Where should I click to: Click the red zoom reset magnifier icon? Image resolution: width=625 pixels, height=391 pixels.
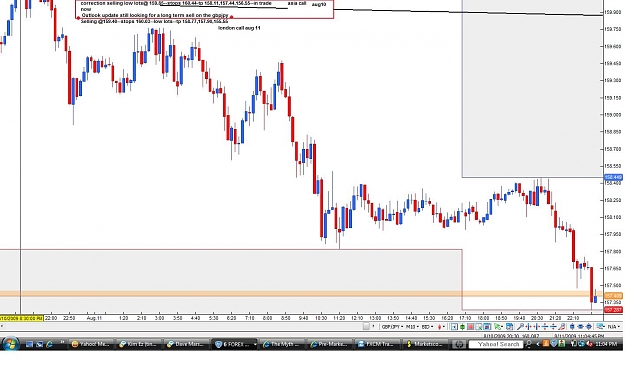point(562,327)
